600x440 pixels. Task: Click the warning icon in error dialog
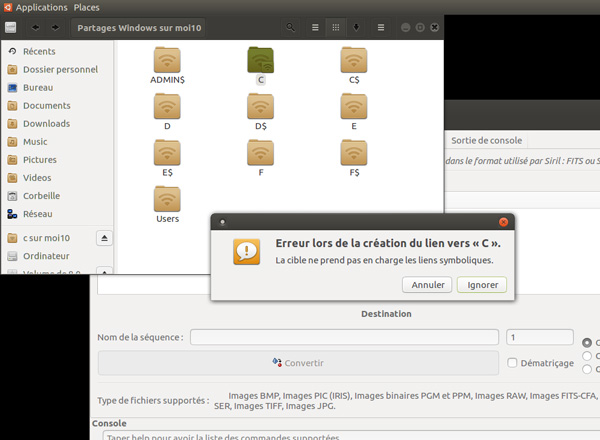247,252
